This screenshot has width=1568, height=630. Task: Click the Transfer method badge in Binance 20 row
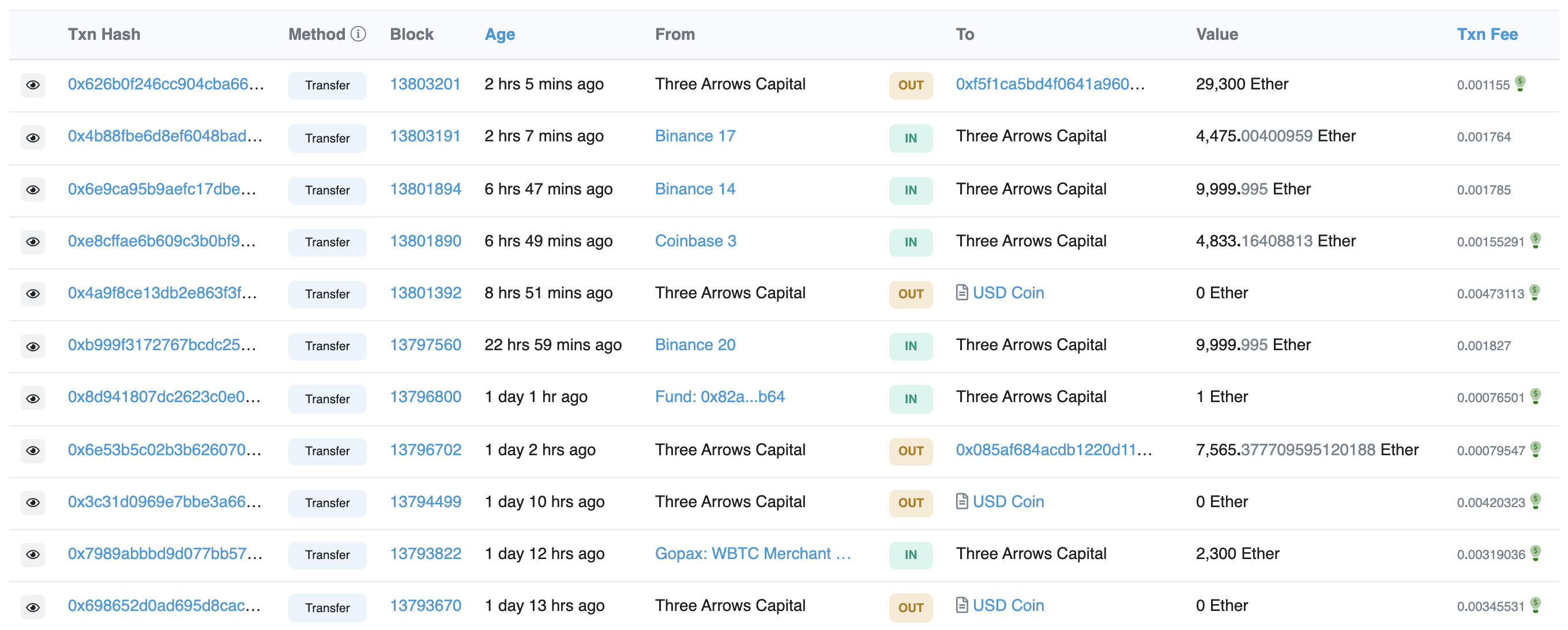point(327,346)
